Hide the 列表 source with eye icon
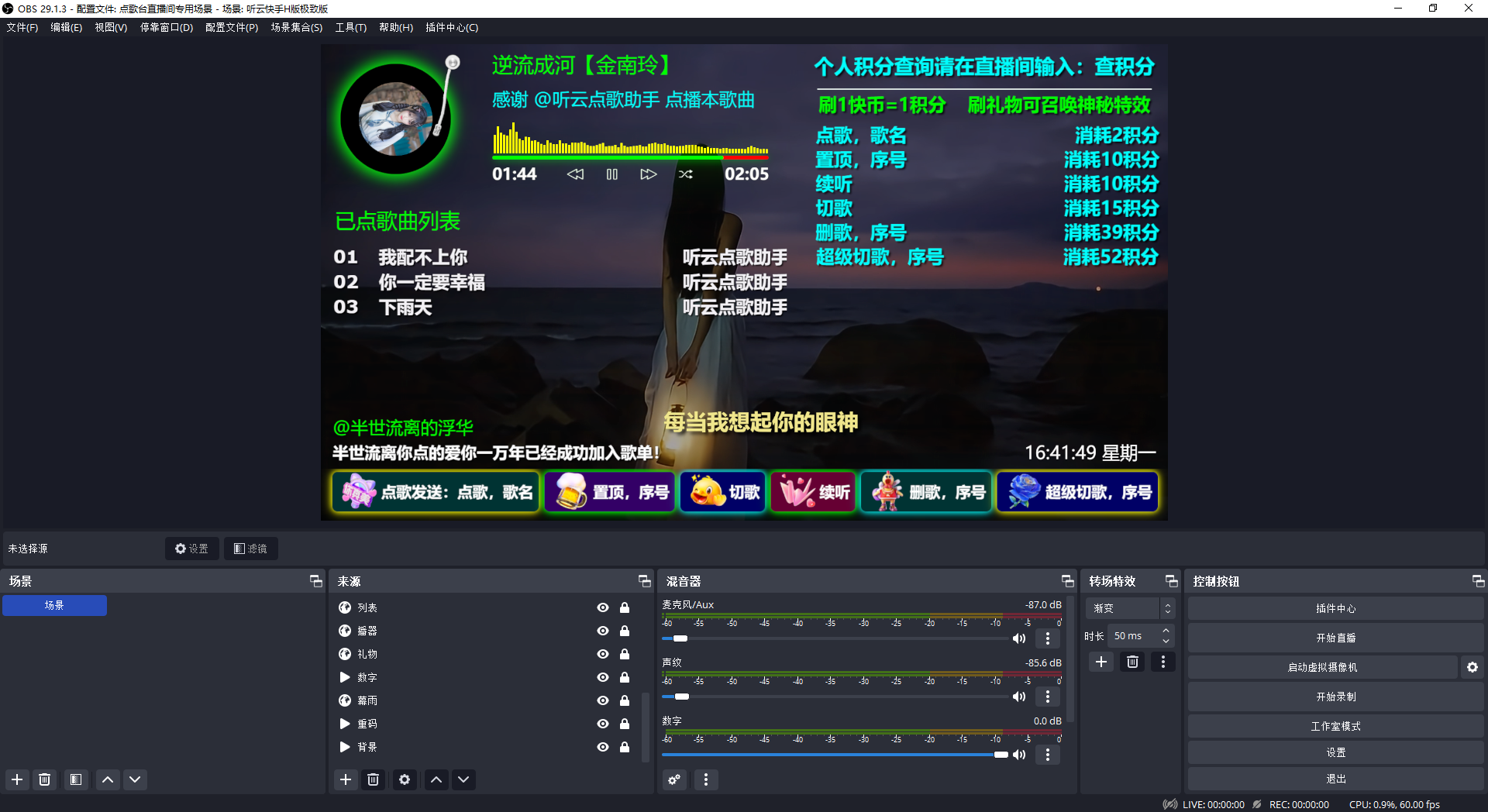 click(602, 607)
